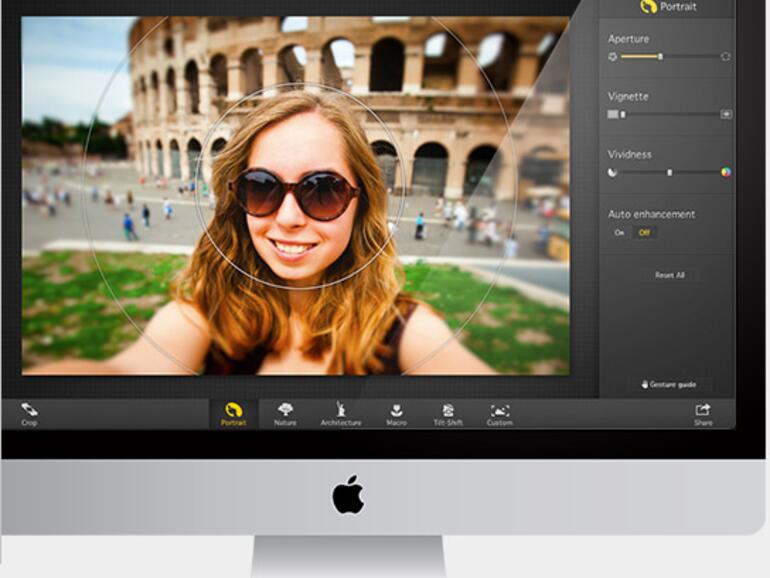This screenshot has width=770, height=578.
Task: Click the large aperture icon
Action: click(725, 56)
